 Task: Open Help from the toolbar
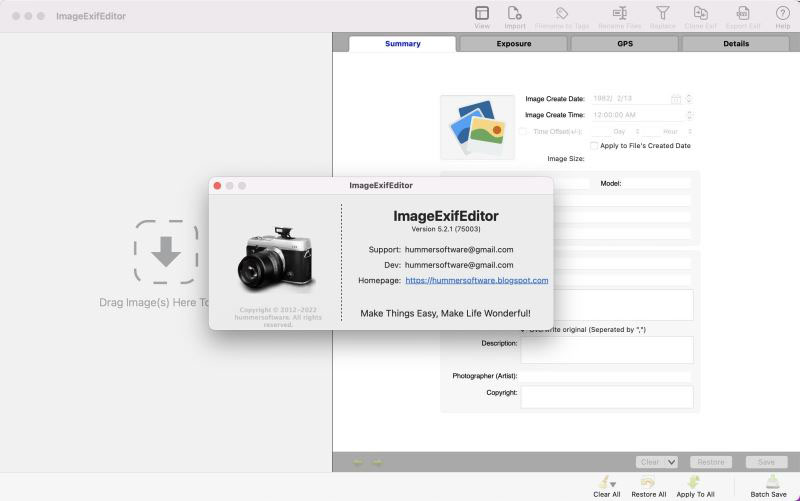pos(783,13)
